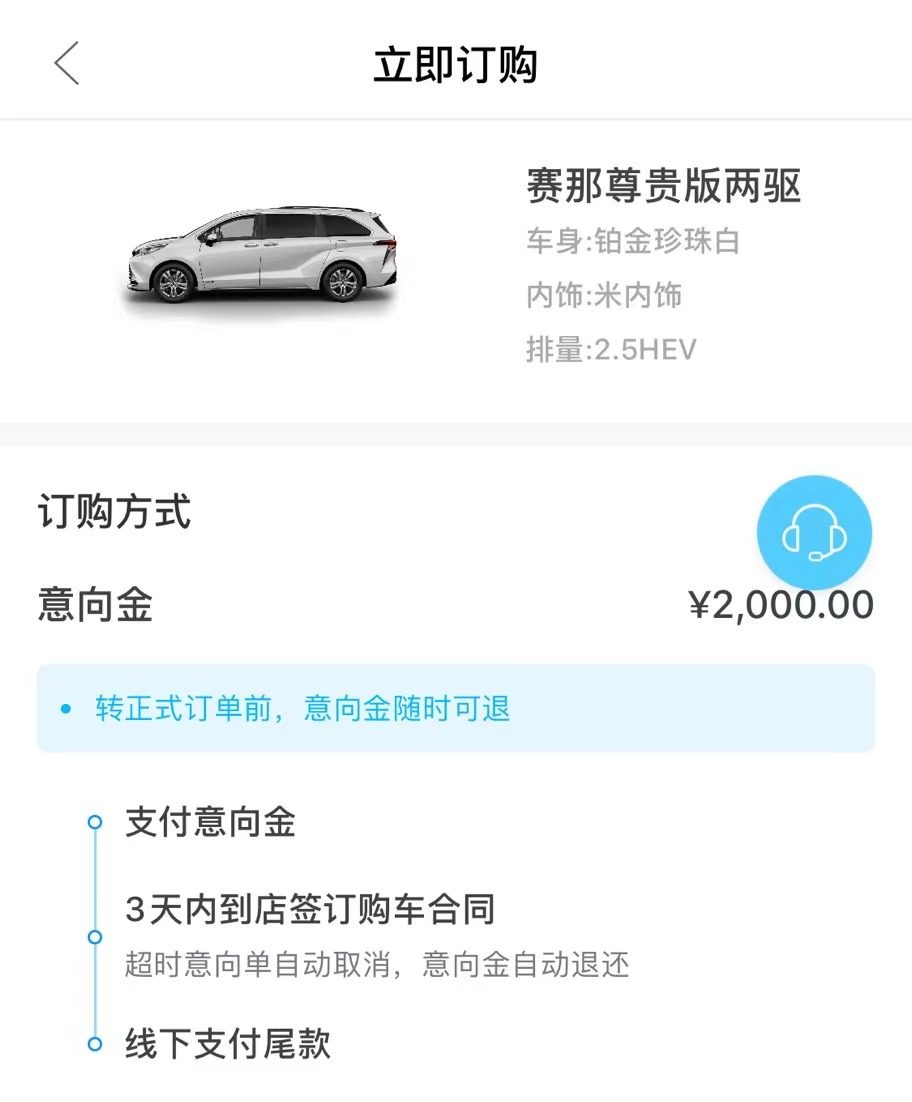Tap the 车身:铂金珍珠白 body color line
This screenshot has height=1102, width=912.
tap(632, 241)
